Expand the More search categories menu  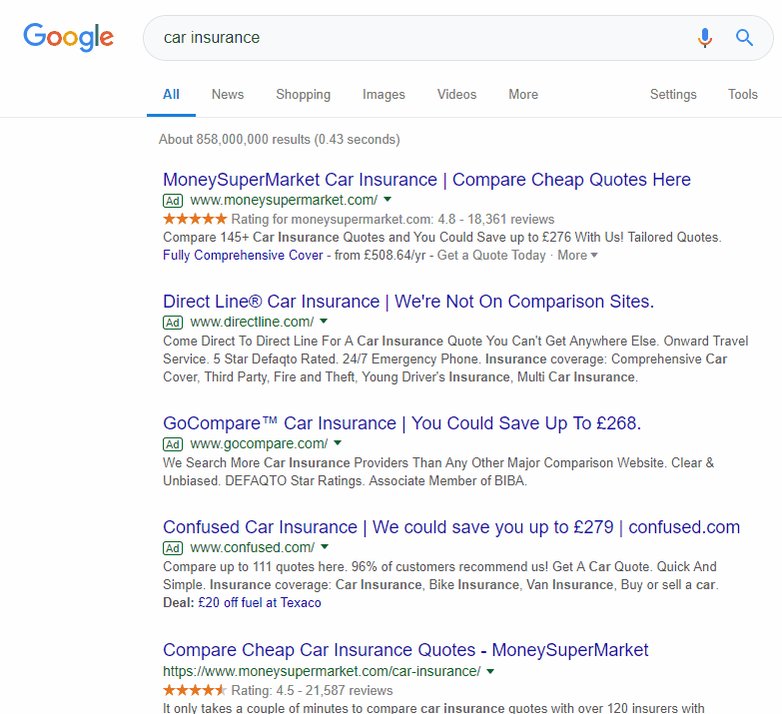(x=523, y=94)
